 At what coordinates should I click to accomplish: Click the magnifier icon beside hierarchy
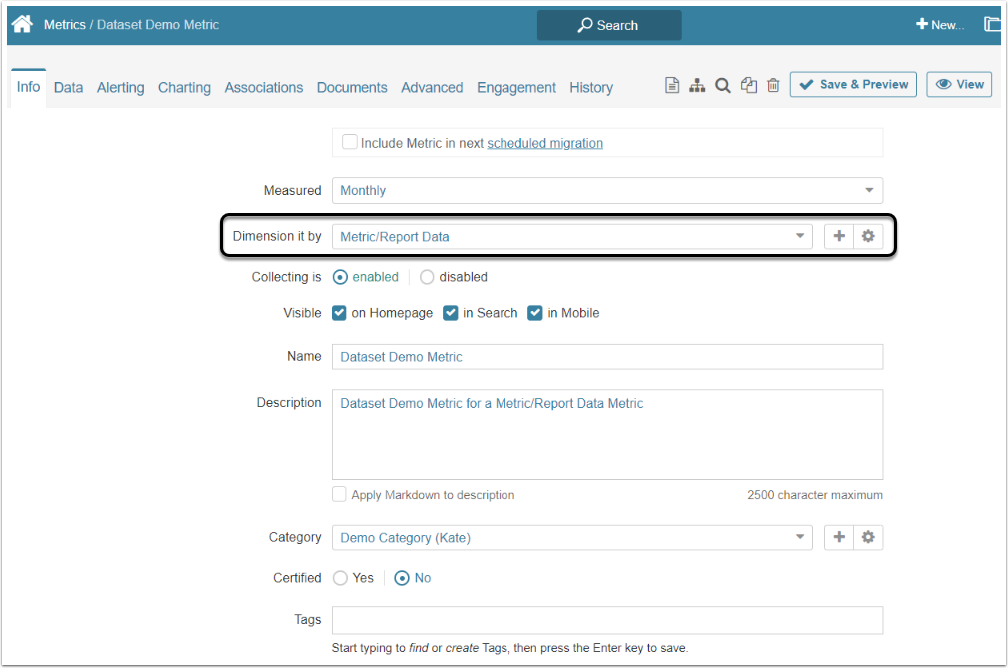(723, 86)
